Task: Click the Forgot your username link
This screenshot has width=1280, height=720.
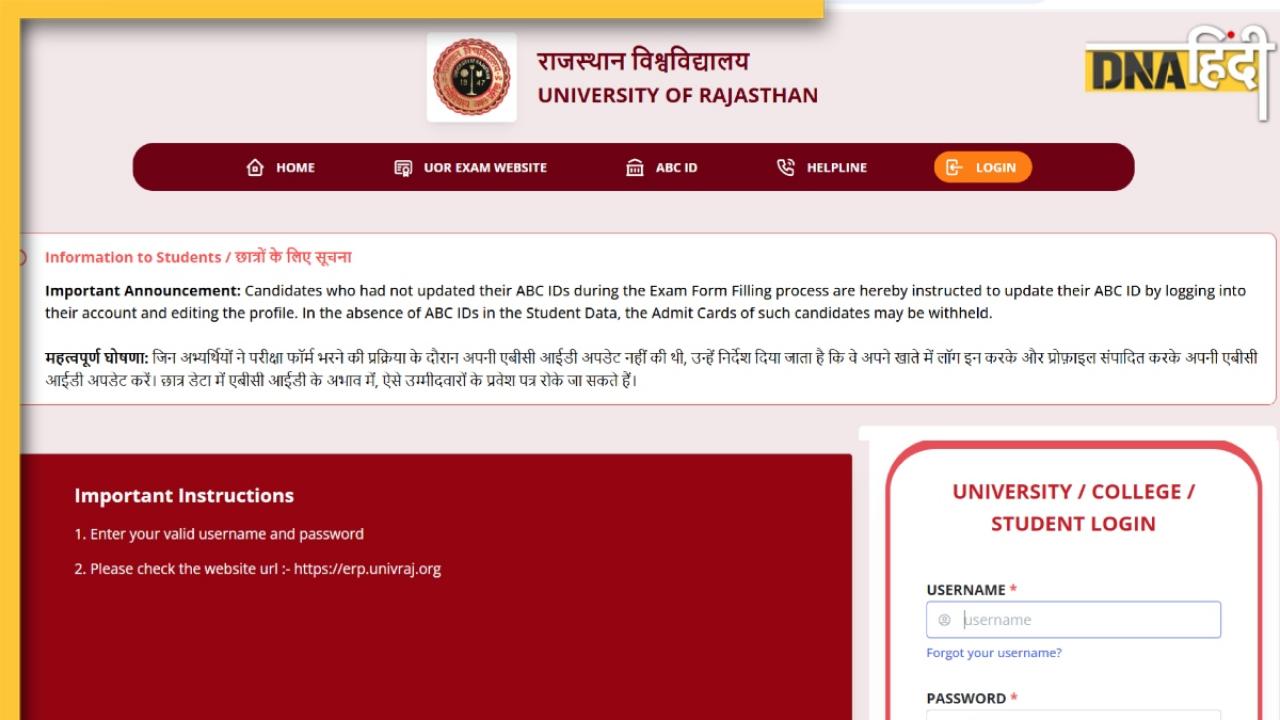Action: 994,653
